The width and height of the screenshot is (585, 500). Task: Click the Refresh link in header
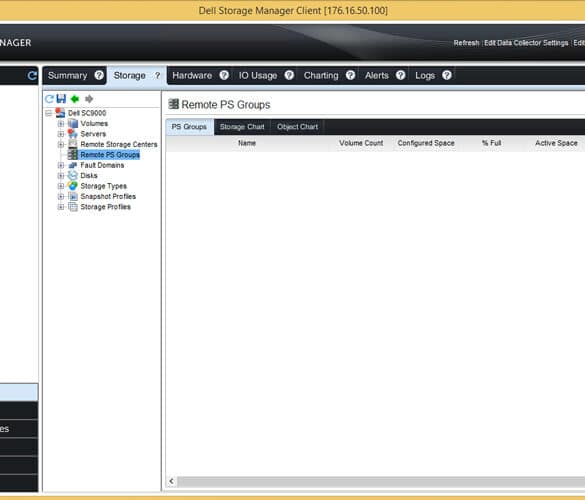466,43
